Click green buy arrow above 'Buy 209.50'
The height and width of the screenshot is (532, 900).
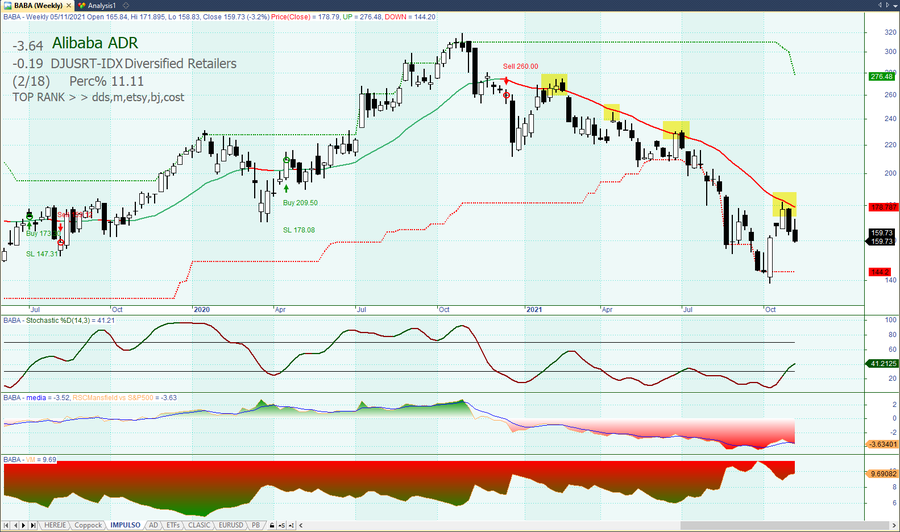pos(286,188)
